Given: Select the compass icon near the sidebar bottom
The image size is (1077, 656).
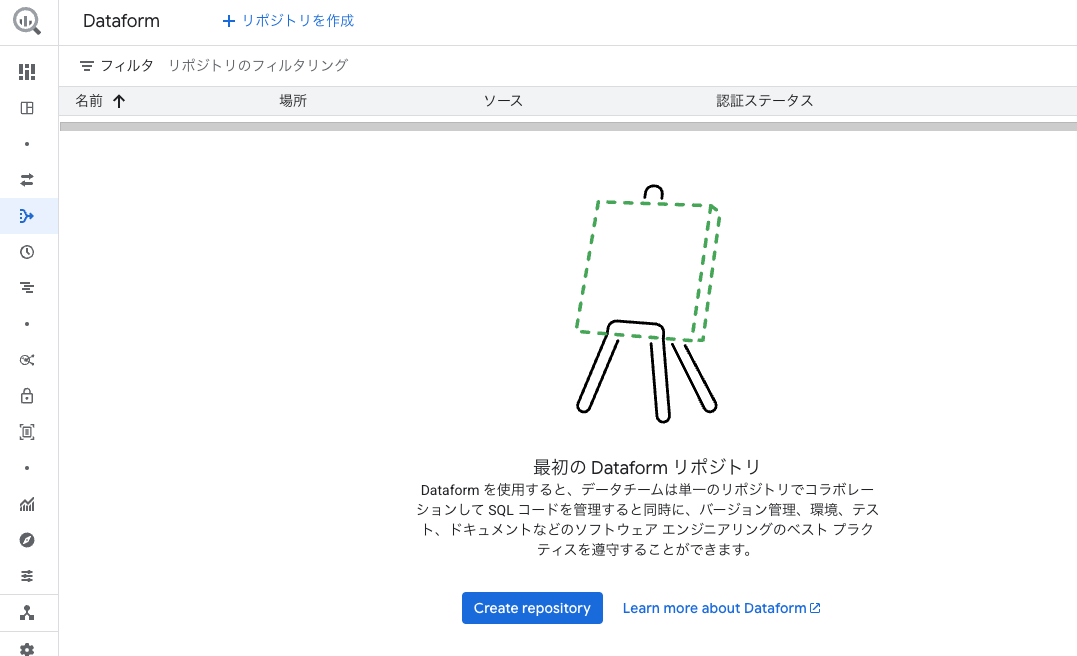Looking at the screenshot, I should point(27,540).
